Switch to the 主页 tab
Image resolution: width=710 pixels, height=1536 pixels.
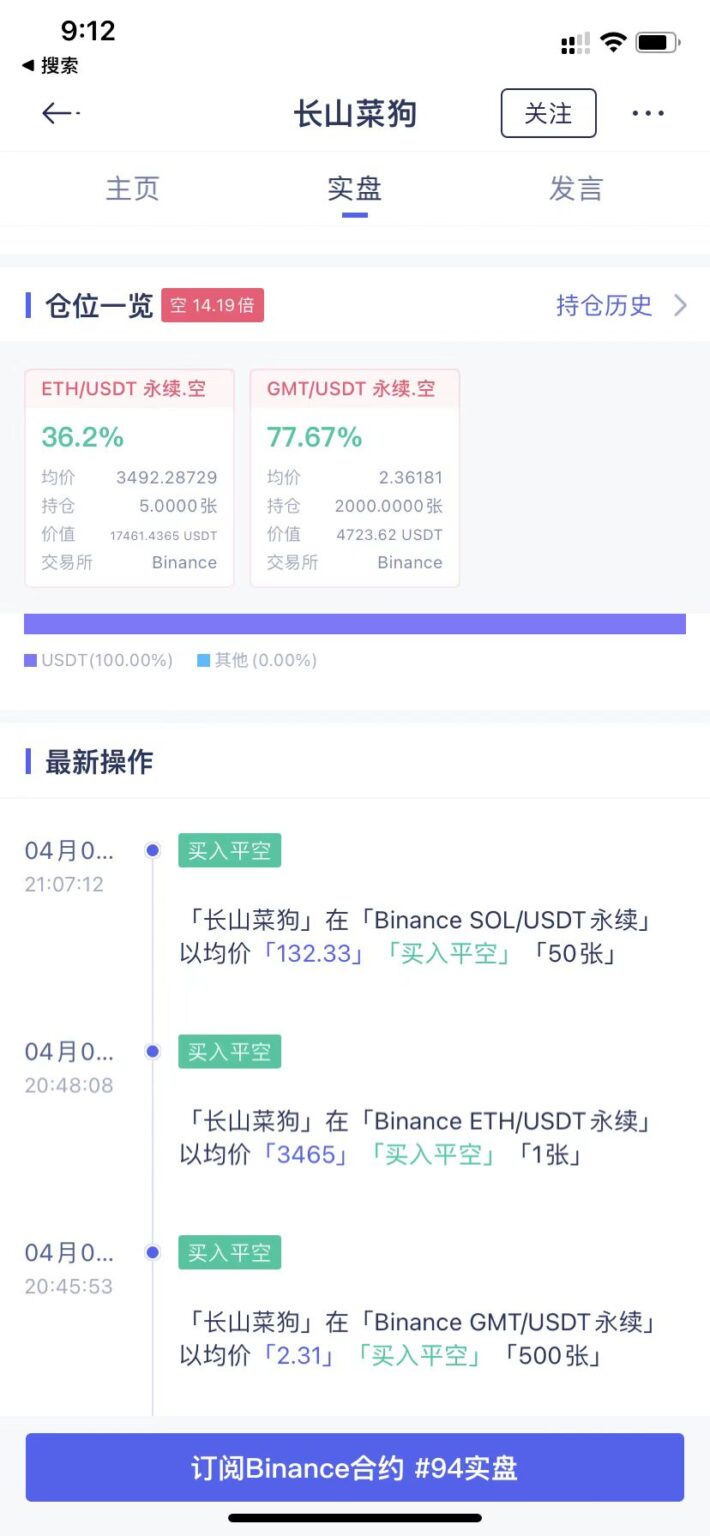click(x=131, y=189)
